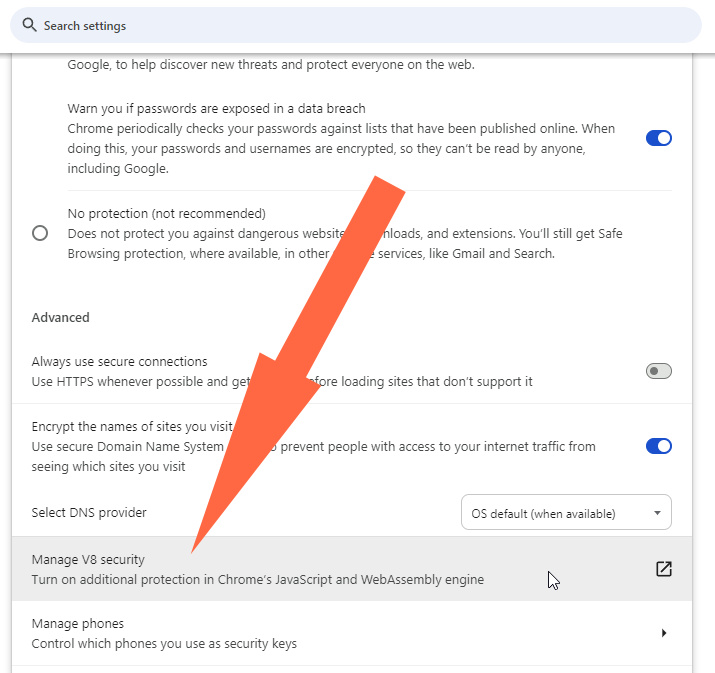The width and height of the screenshot is (715, 673).
Task: Click 'No protection (not recommended)' label
Action: tap(167, 213)
